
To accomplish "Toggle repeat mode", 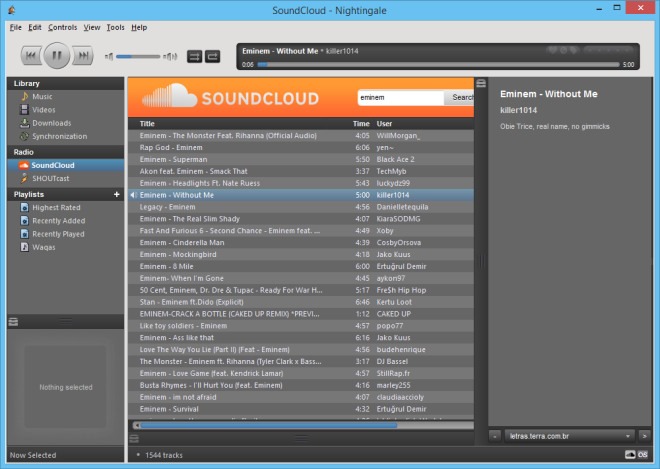I will [213, 56].
